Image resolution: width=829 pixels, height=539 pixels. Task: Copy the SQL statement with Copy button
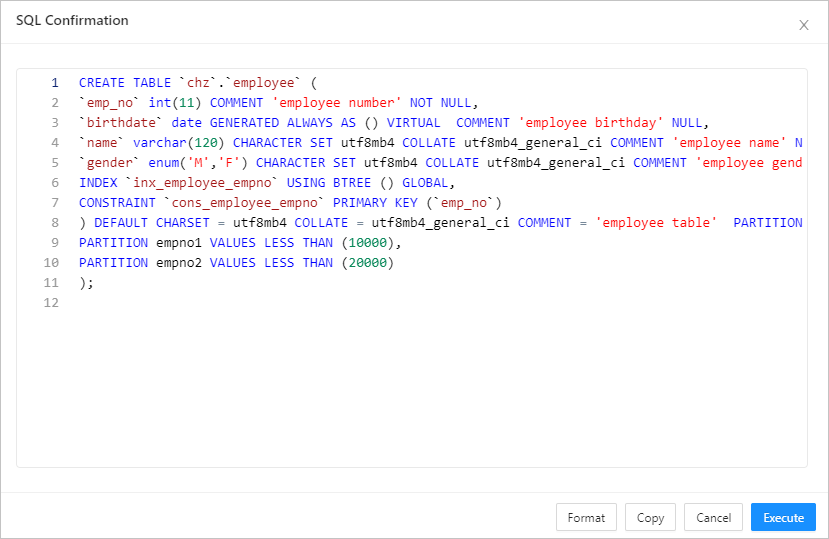(x=650, y=517)
